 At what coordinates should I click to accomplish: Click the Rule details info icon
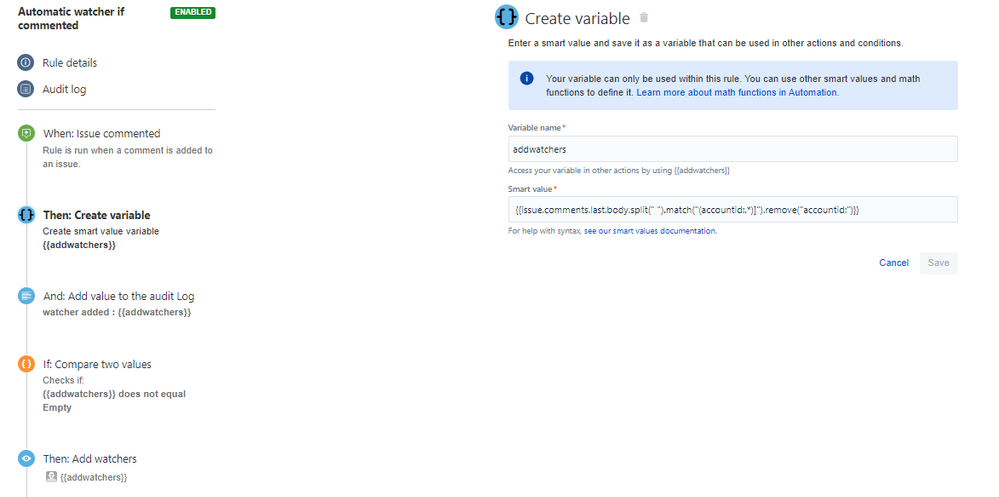25,62
